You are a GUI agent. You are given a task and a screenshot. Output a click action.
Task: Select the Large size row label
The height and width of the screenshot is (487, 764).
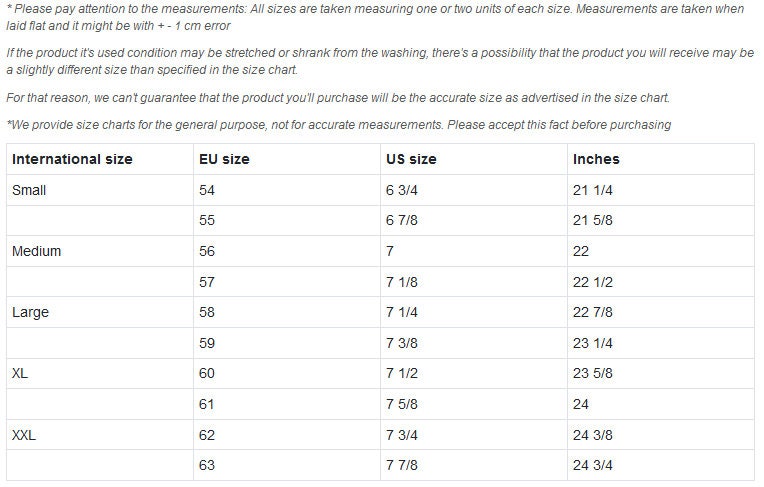click(x=30, y=312)
